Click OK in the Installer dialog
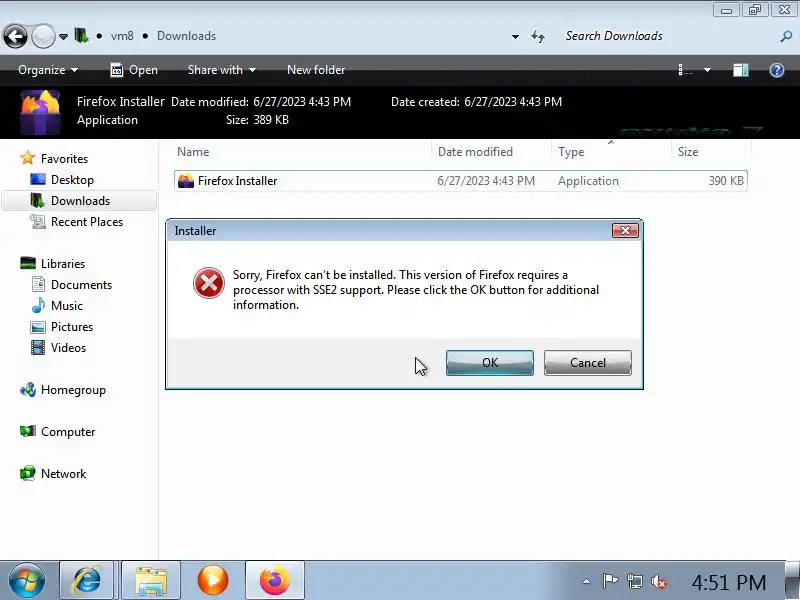 pos(490,363)
